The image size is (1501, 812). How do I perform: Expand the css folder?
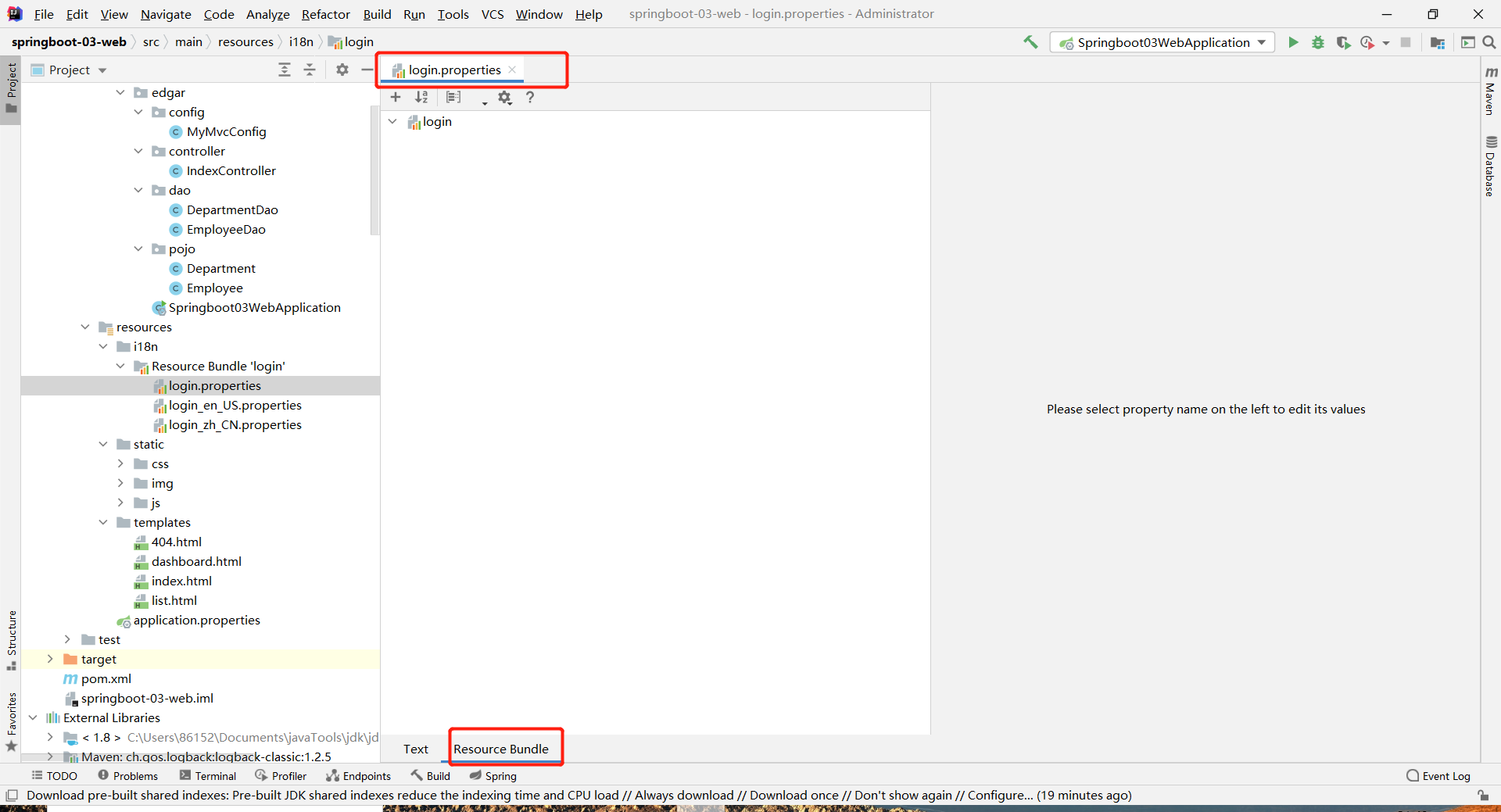tap(120, 463)
